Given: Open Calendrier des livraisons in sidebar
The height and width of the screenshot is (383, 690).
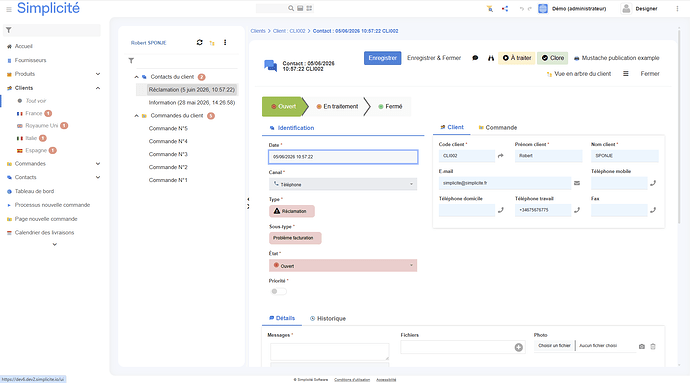Looking at the screenshot, I should 44,232.
